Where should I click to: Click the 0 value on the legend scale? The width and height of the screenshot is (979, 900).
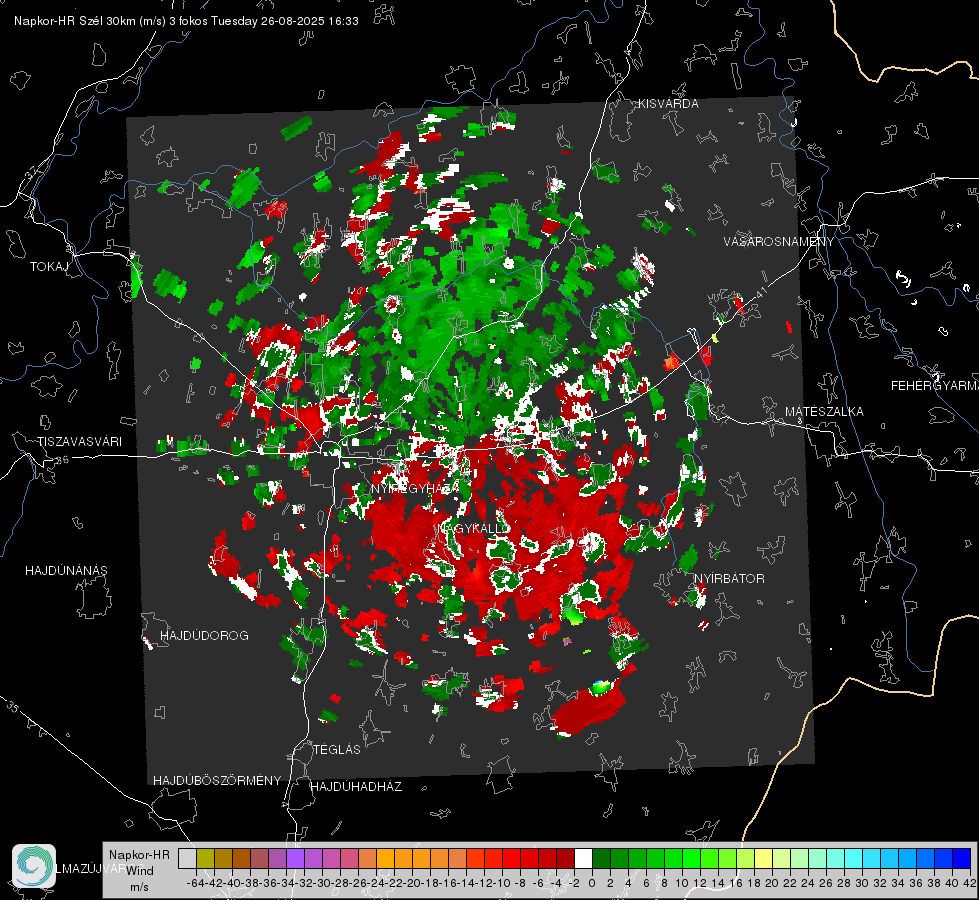(x=592, y=883)
